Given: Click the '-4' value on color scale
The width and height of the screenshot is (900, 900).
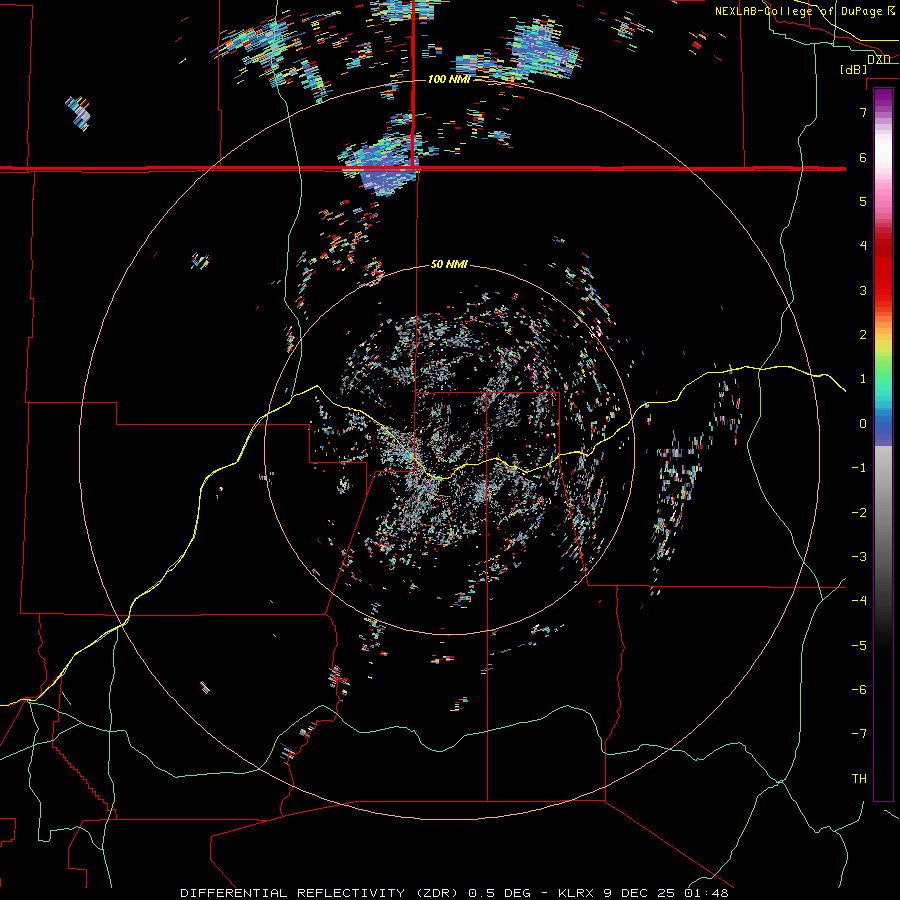Looking at the screenshot, I should point(859,600).
